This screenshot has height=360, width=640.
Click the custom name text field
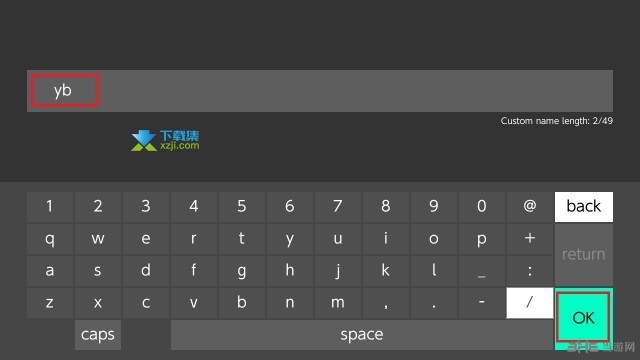tap(320, 91)
